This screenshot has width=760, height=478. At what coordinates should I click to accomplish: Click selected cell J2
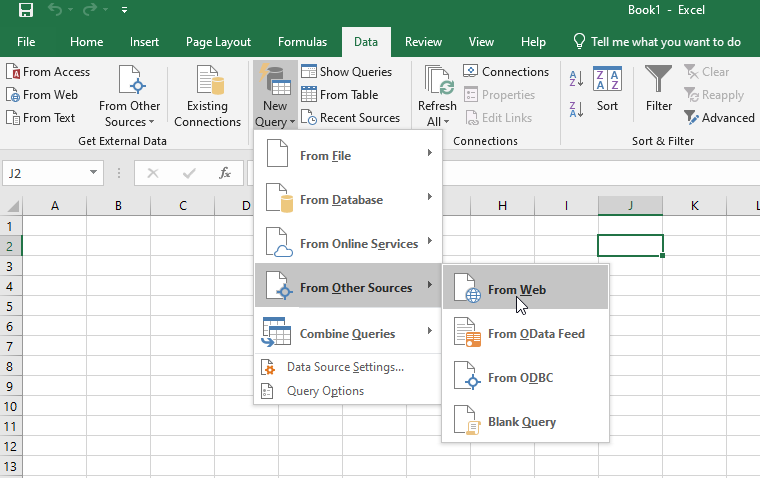tap(630, 246)
